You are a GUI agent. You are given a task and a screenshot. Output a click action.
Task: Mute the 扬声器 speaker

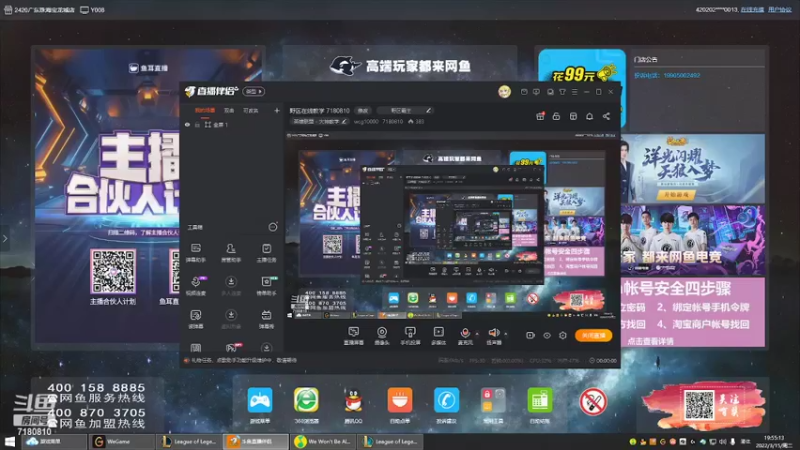click(493, 336)
